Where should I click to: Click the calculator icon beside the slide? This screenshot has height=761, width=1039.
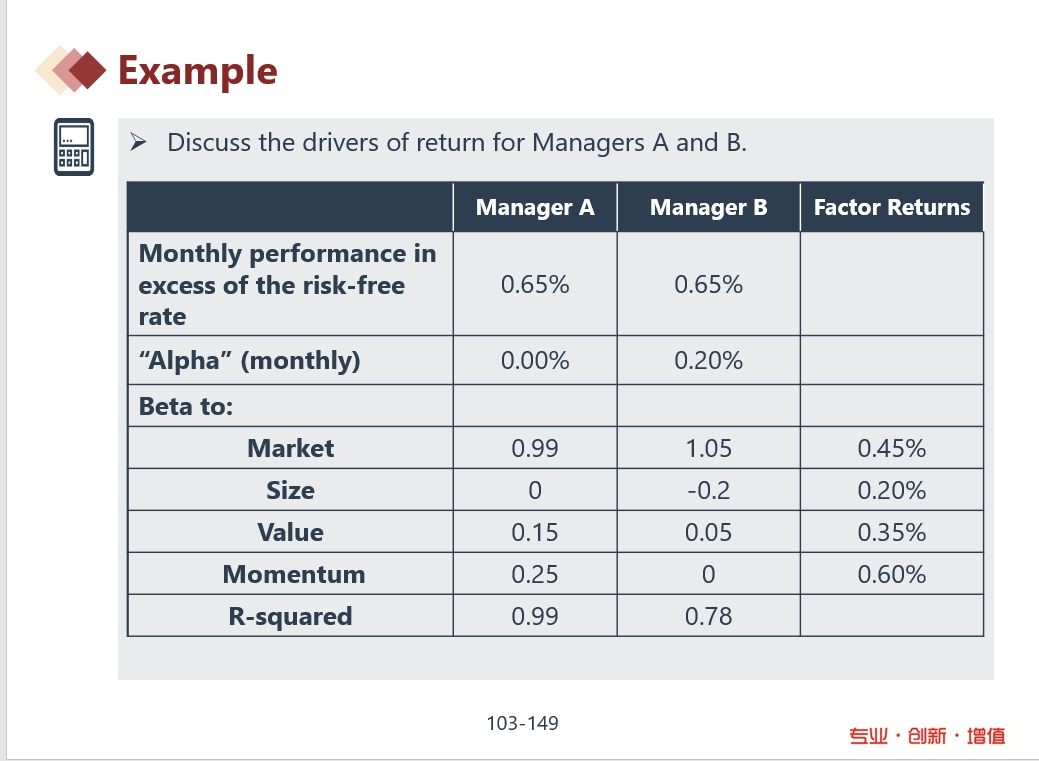[x=74, y=147]
